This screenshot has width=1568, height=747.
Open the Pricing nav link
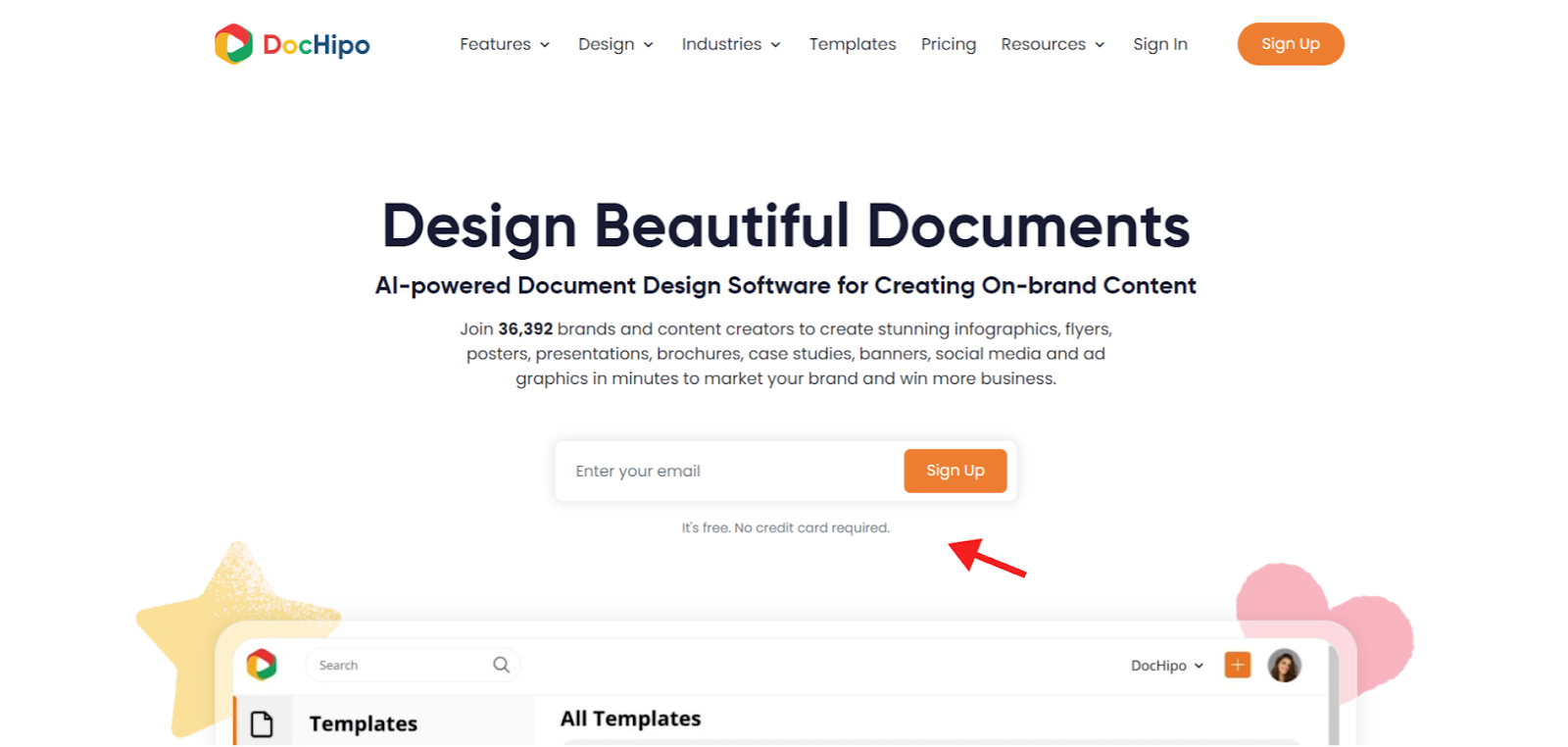[949, 44]
